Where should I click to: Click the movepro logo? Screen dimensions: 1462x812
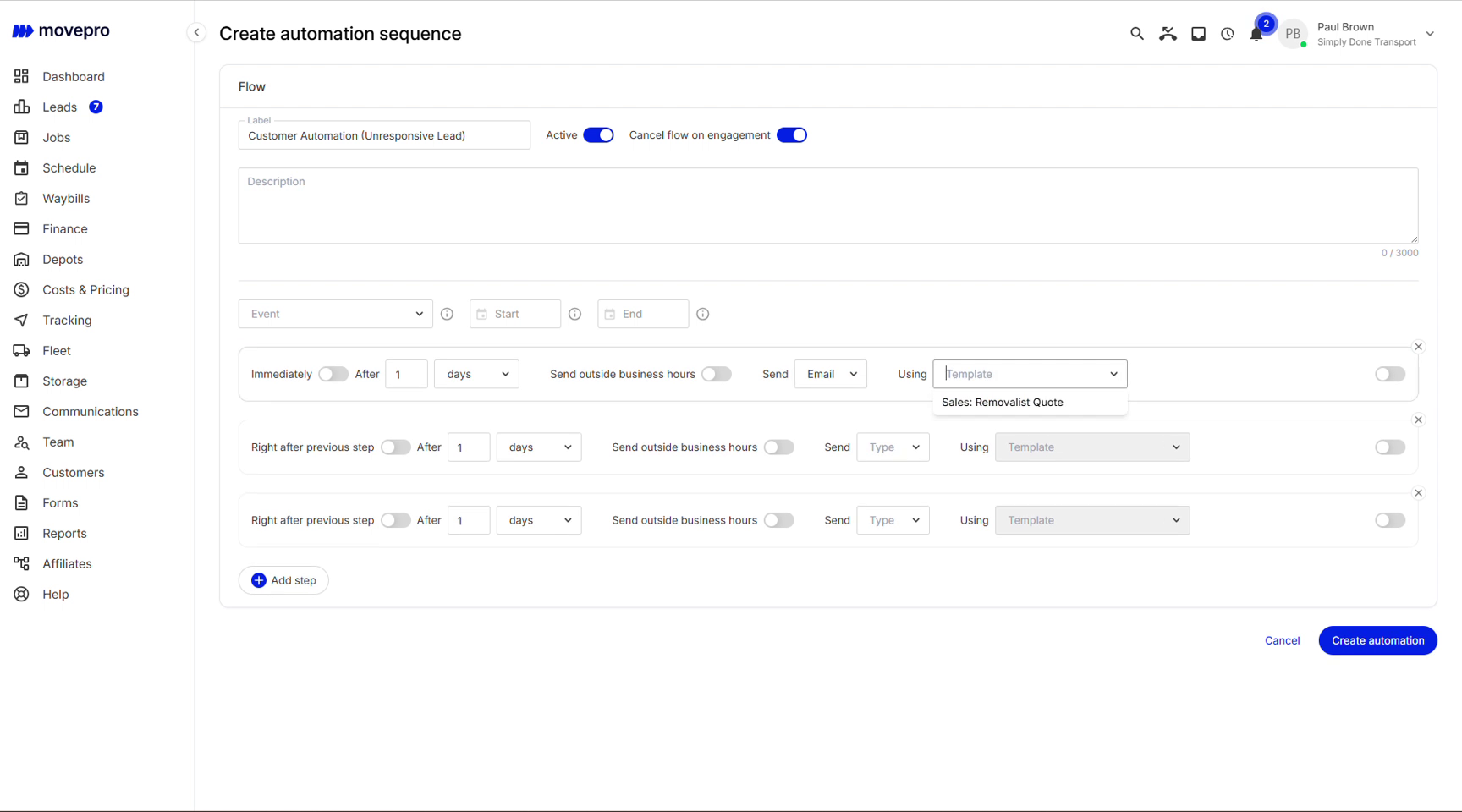pos(61,31)
